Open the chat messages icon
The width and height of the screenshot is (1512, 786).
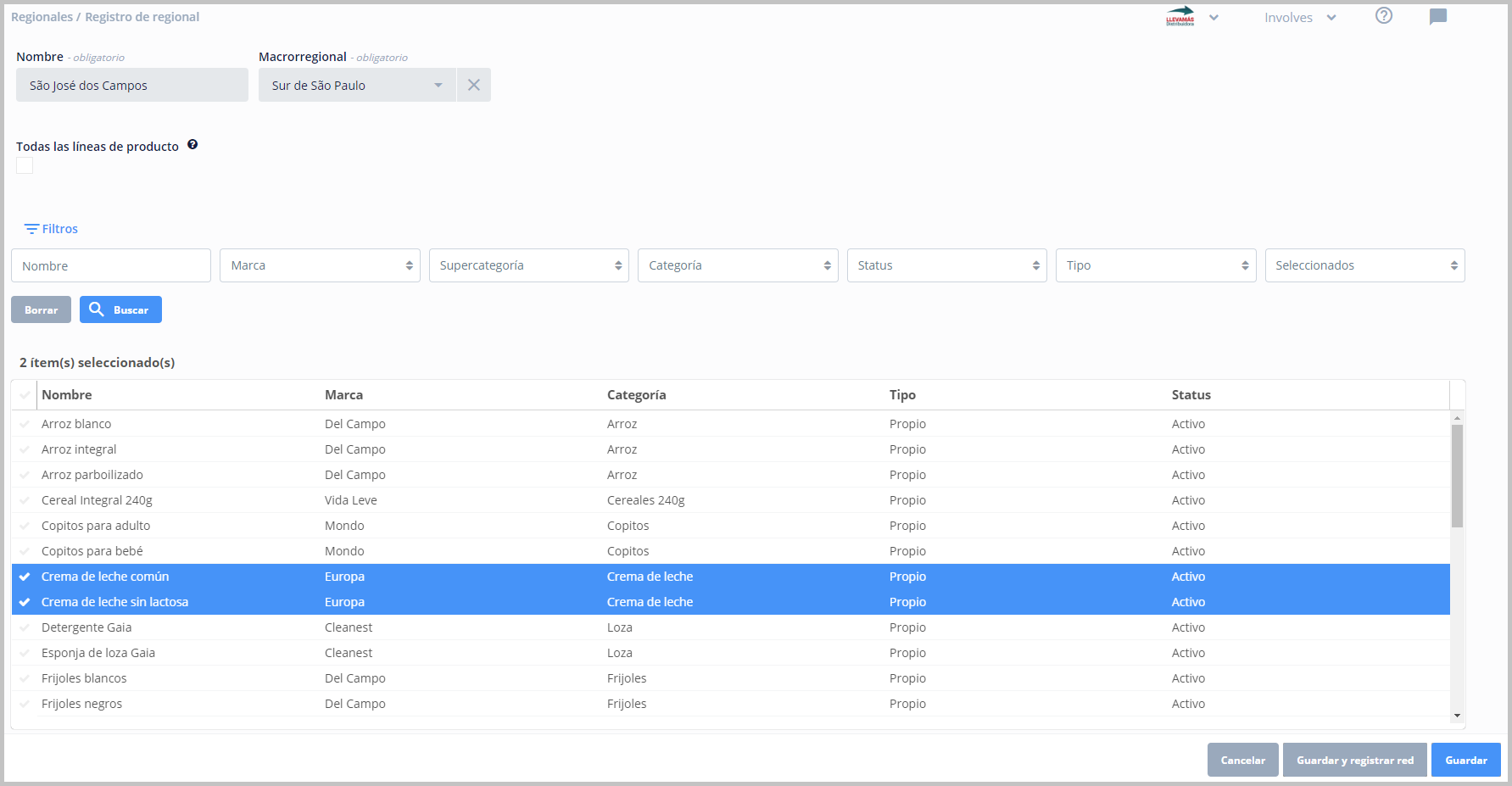point(1437,17)
